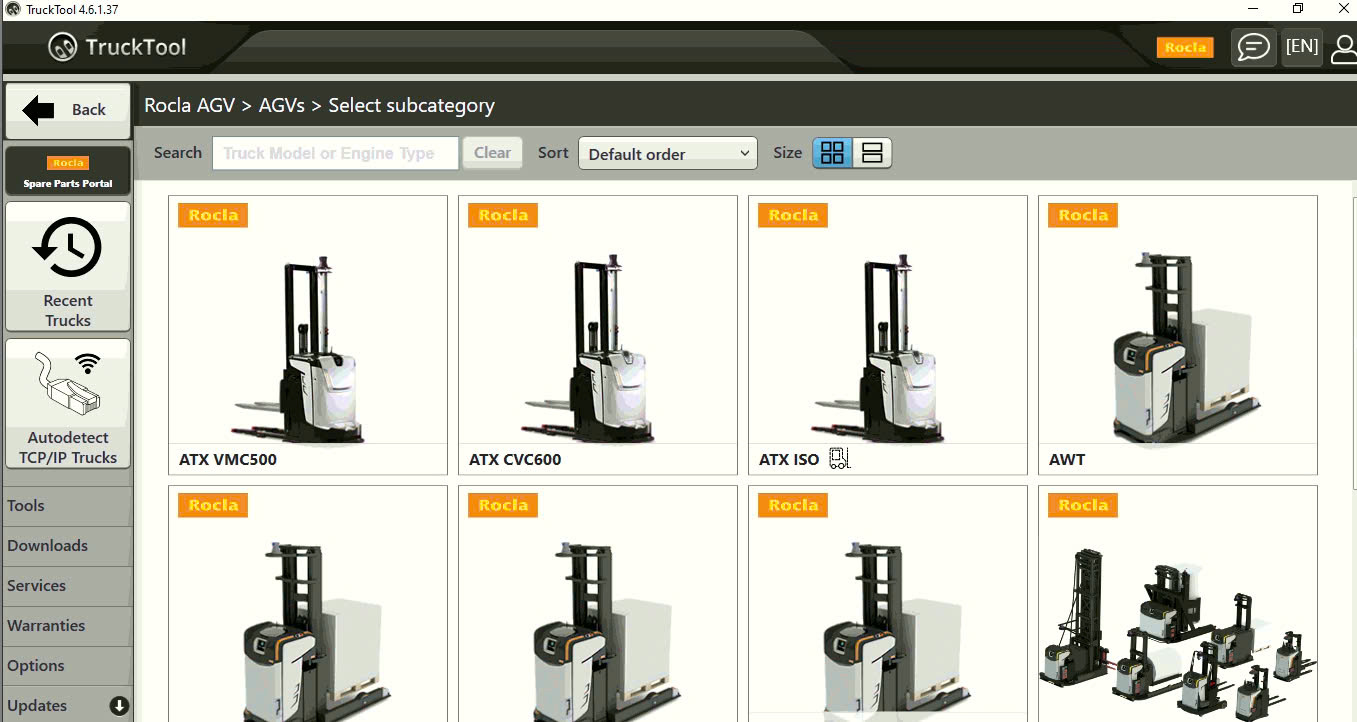The width and height of the screenshot is (1357, 722).
Task: Start Autodetect TCP/IP Trucks
Action: click(68, 404)
